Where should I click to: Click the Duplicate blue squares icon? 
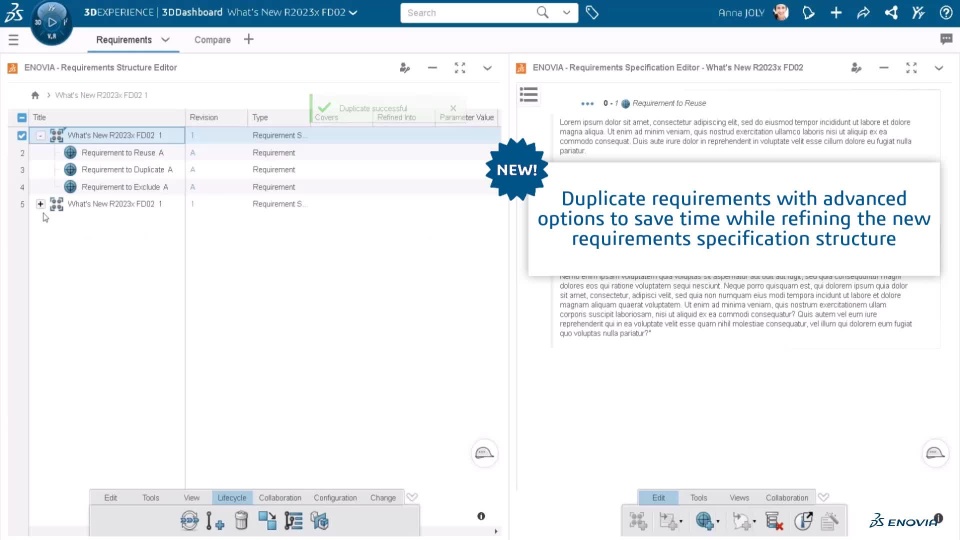click(x=267, y=521)
